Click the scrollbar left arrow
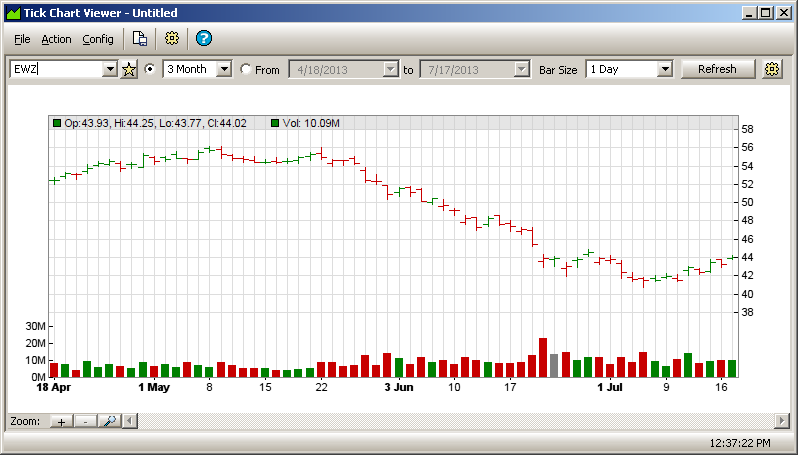The width and height of the screenshot is (798, 455). (x=130, y=421)
